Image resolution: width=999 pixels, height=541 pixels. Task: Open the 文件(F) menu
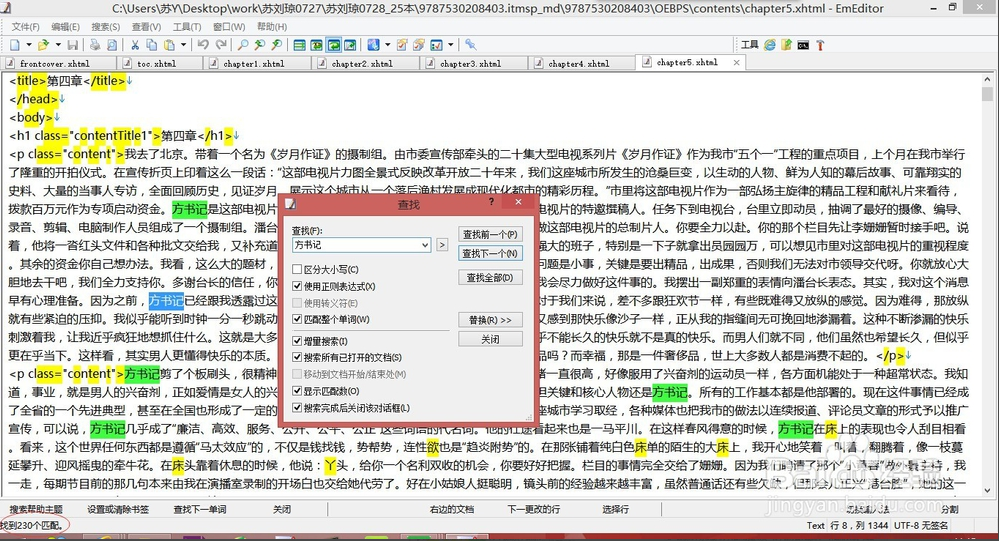[25, 27]
